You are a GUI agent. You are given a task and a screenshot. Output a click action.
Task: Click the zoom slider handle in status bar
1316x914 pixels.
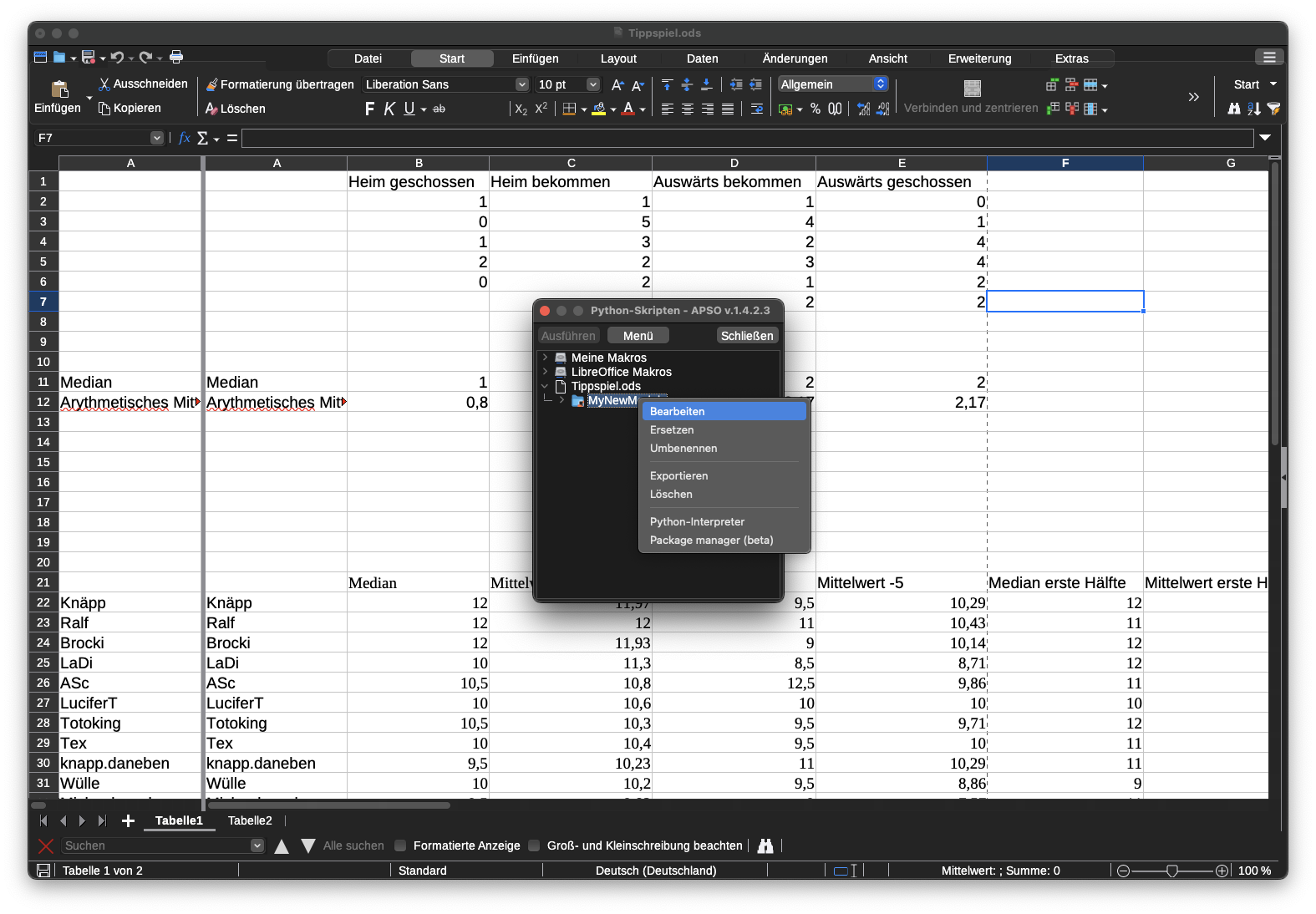(1172, 871)
